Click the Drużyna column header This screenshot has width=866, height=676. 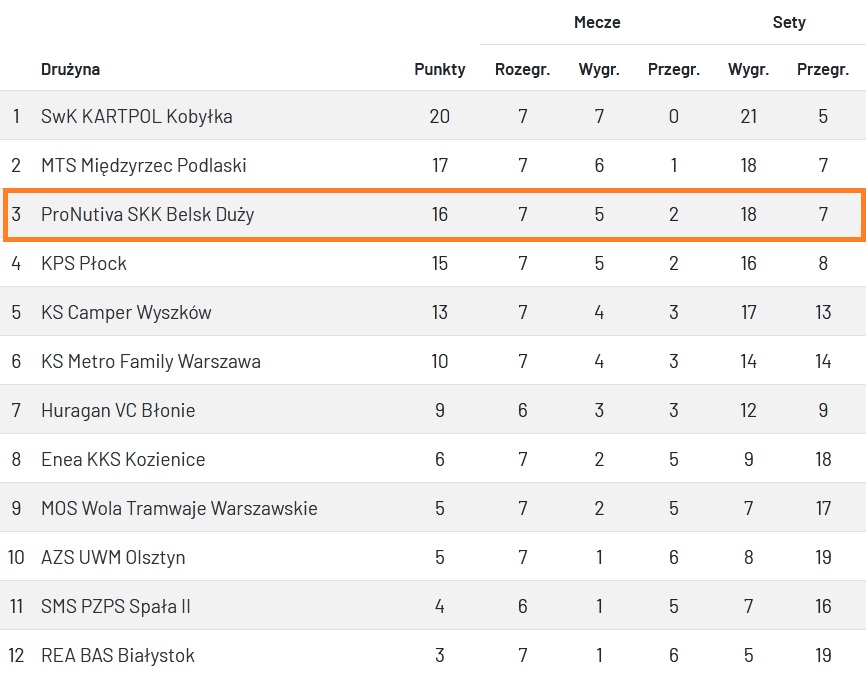(x=70, y=69)
